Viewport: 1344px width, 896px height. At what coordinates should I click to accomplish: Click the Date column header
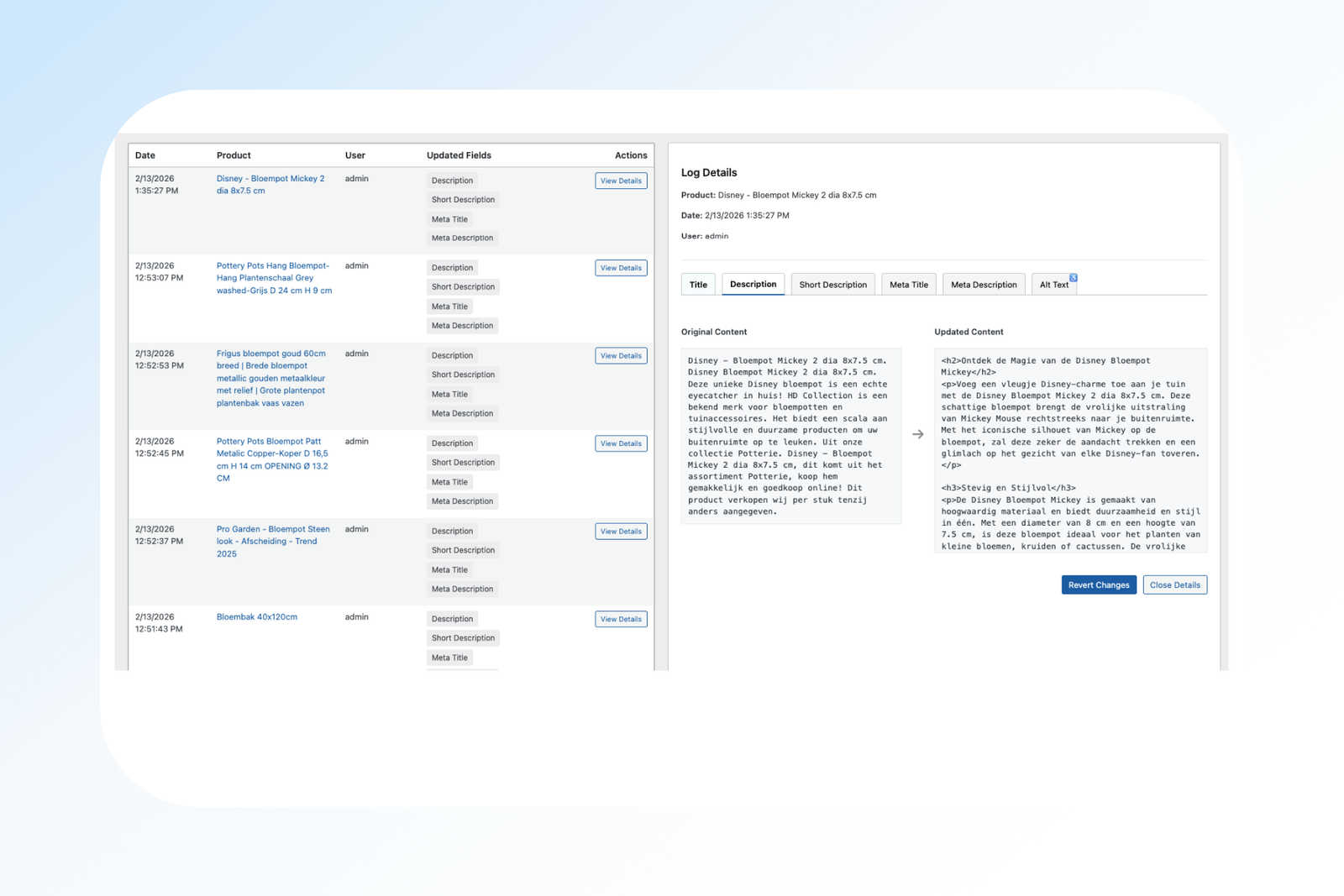(145, 155)
